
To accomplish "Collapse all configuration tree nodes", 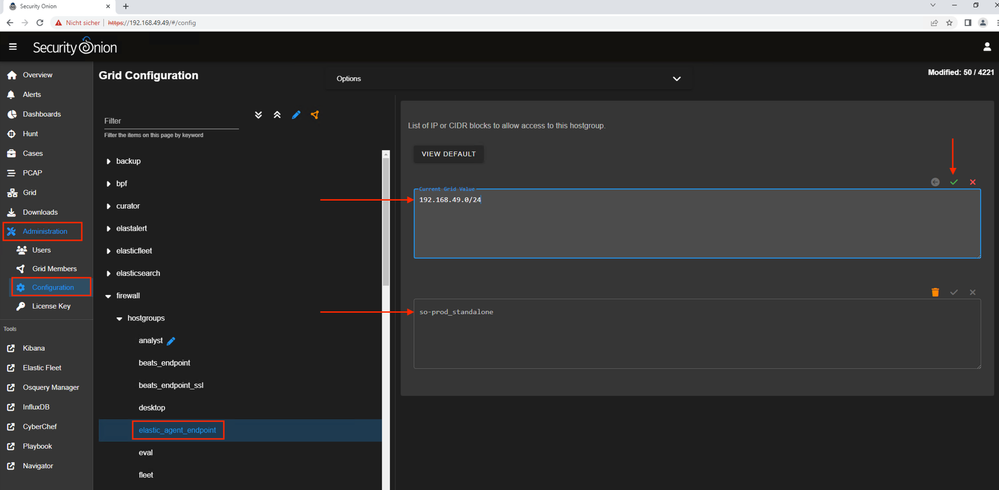I will (x=277, y=115).
